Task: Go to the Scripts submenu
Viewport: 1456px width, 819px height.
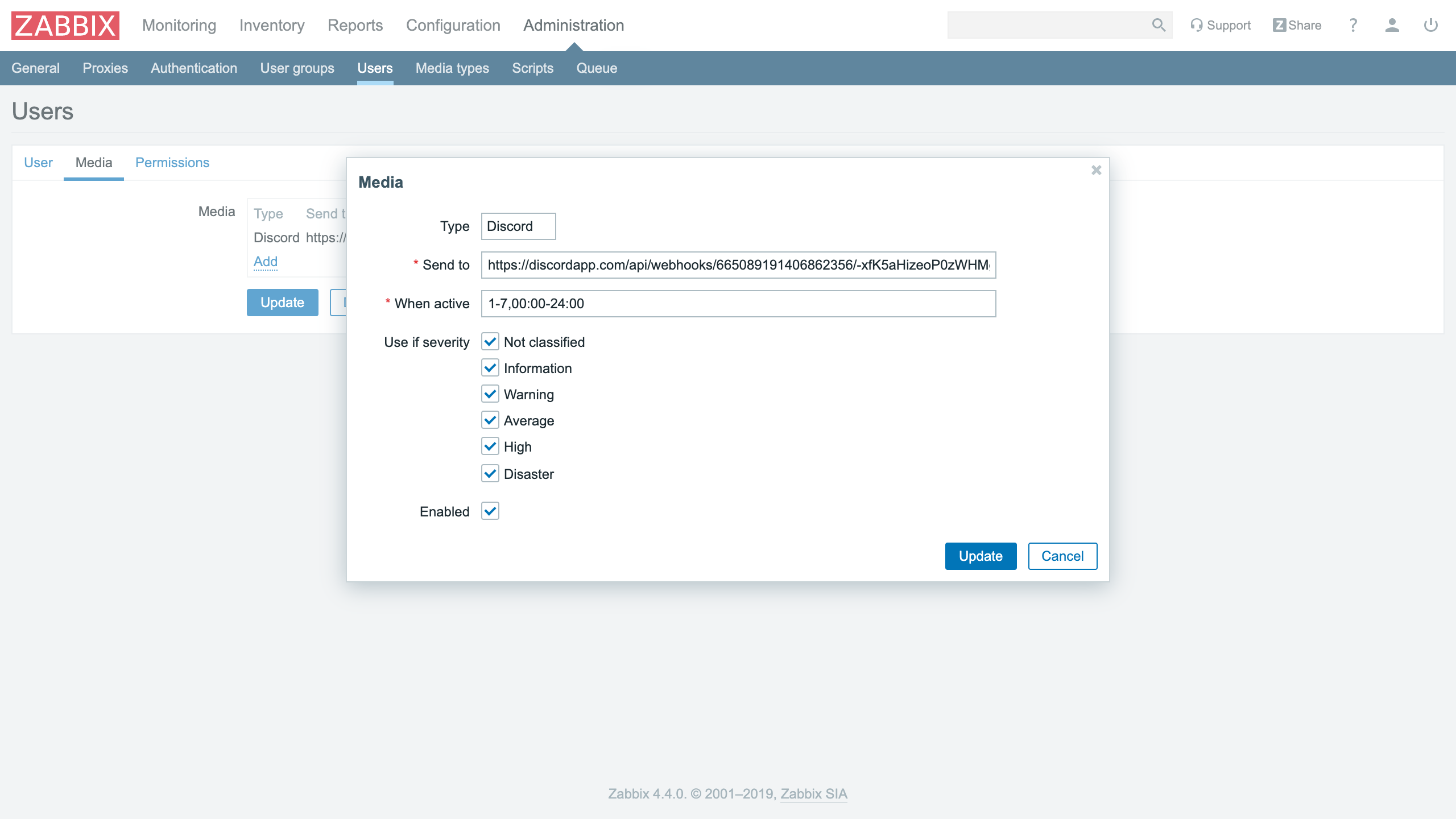Action: [532, 68]
